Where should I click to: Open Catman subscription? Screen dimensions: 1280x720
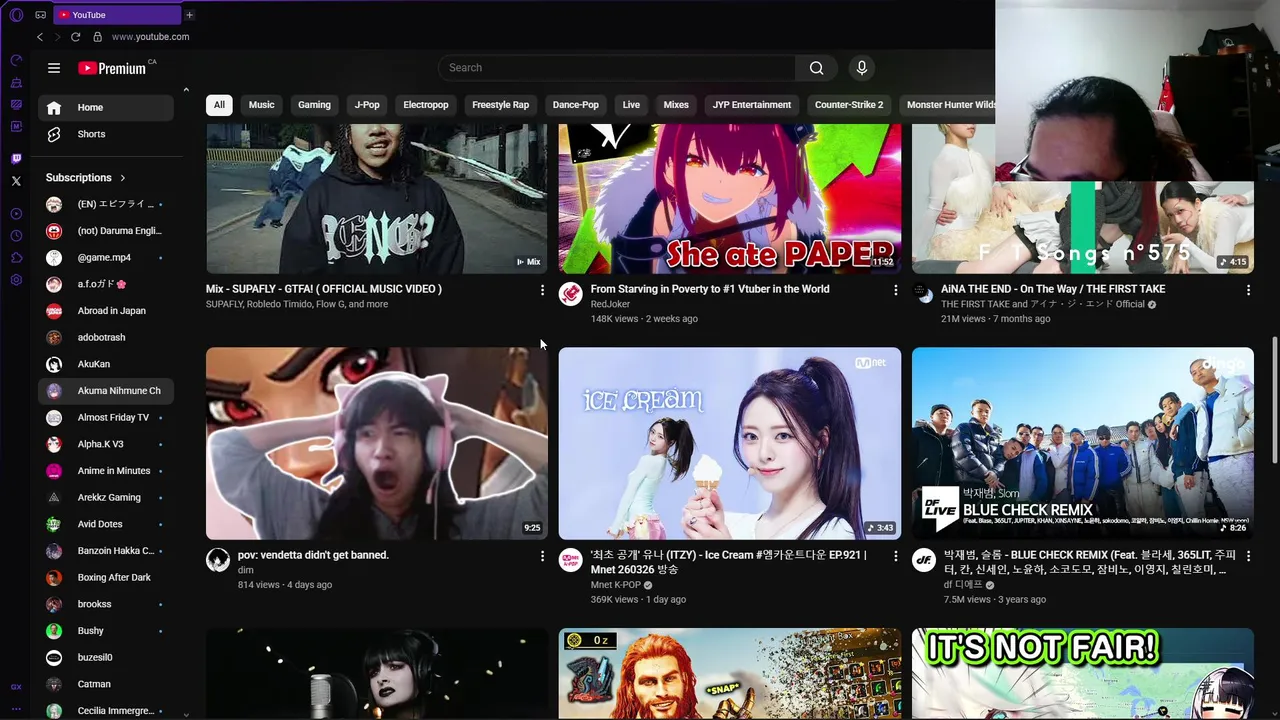tap(106, 684)
